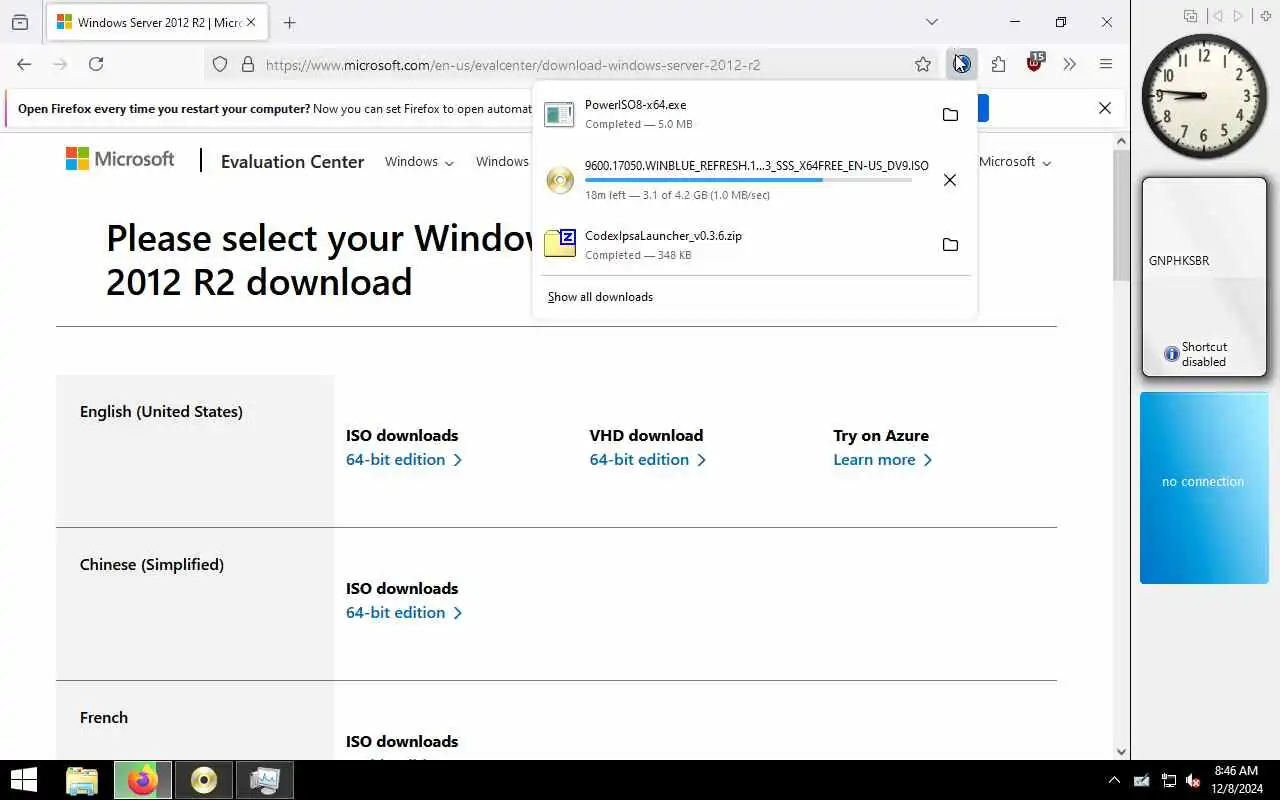The height and width of the screenshot is (800, 1280).
Task: Click Learn more under Try on Azure
Action: point(882,460)
